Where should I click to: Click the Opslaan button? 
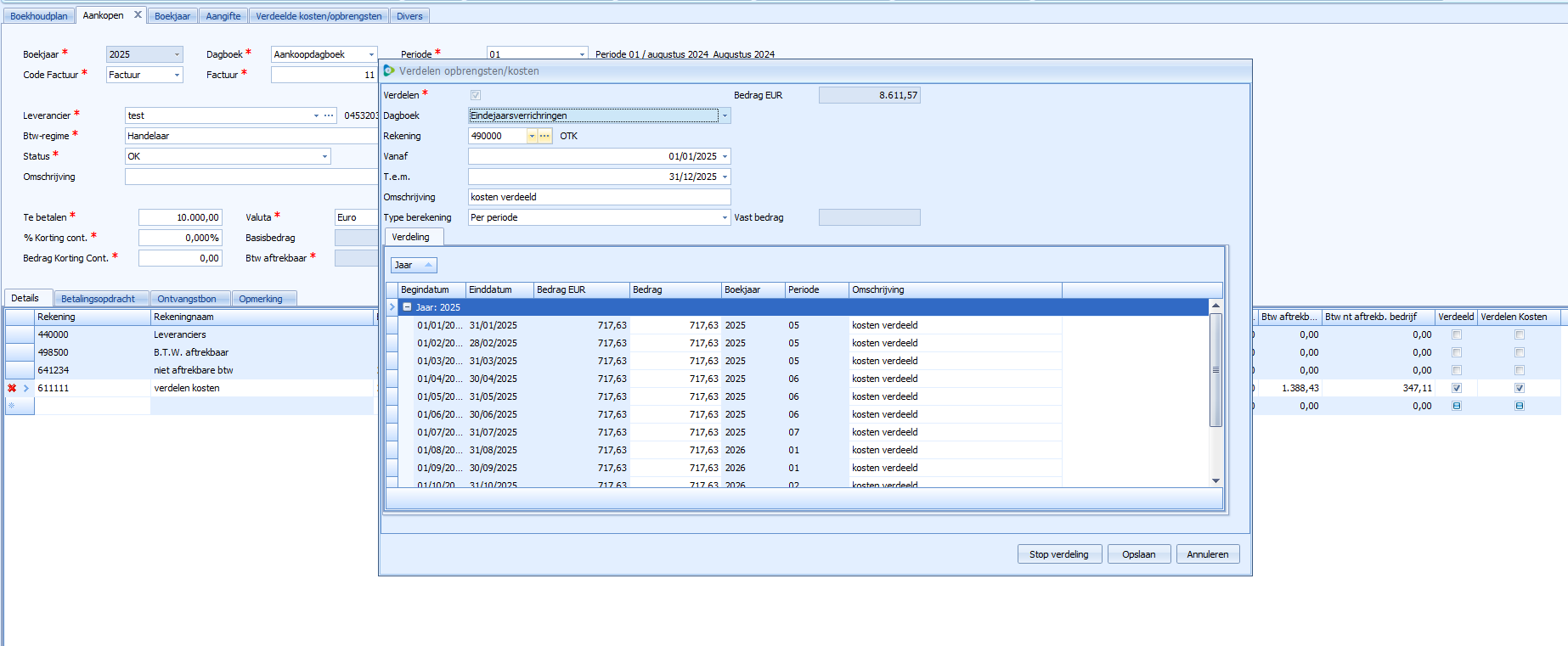(x=1138, y=554)
